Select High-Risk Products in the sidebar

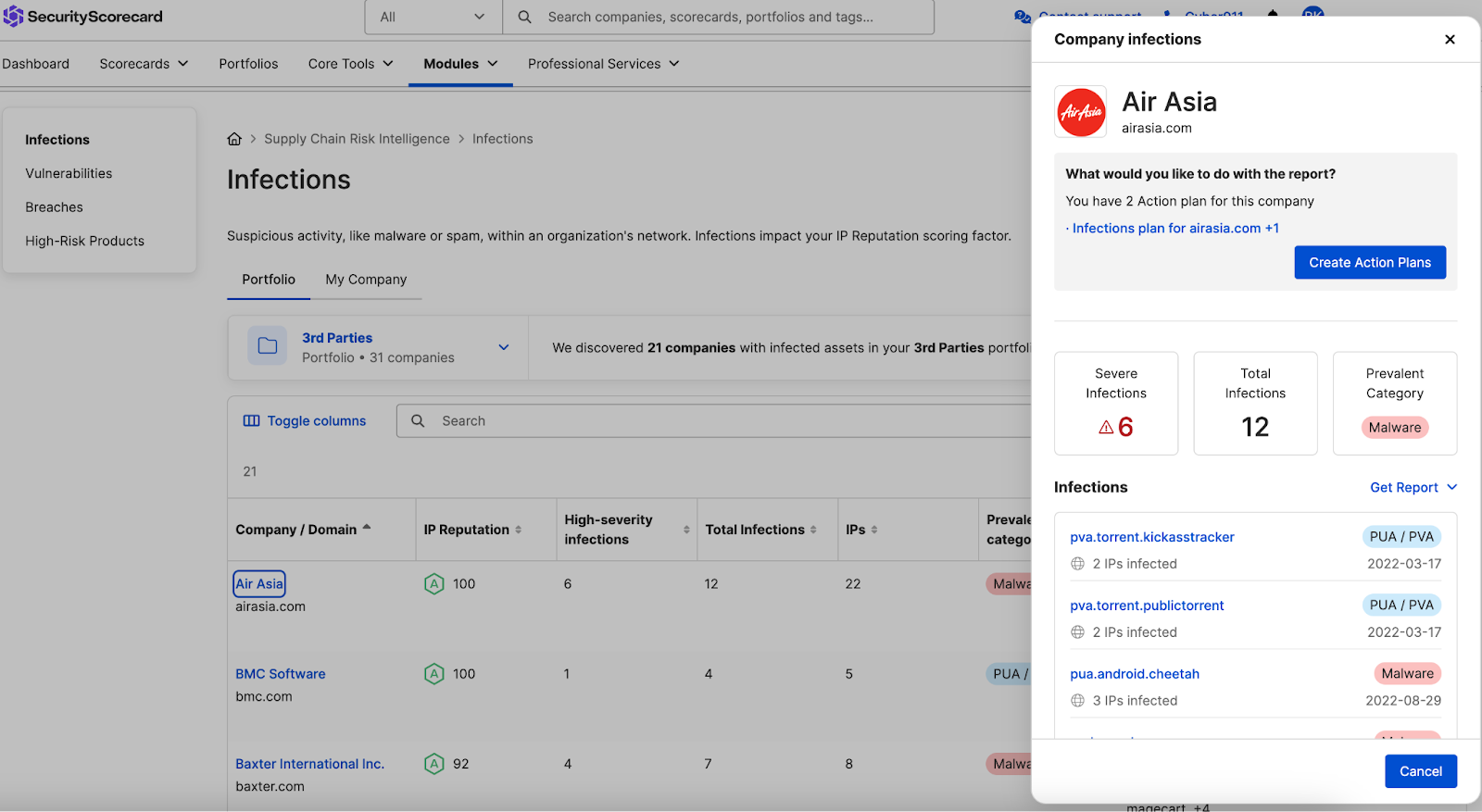[84, 241]
